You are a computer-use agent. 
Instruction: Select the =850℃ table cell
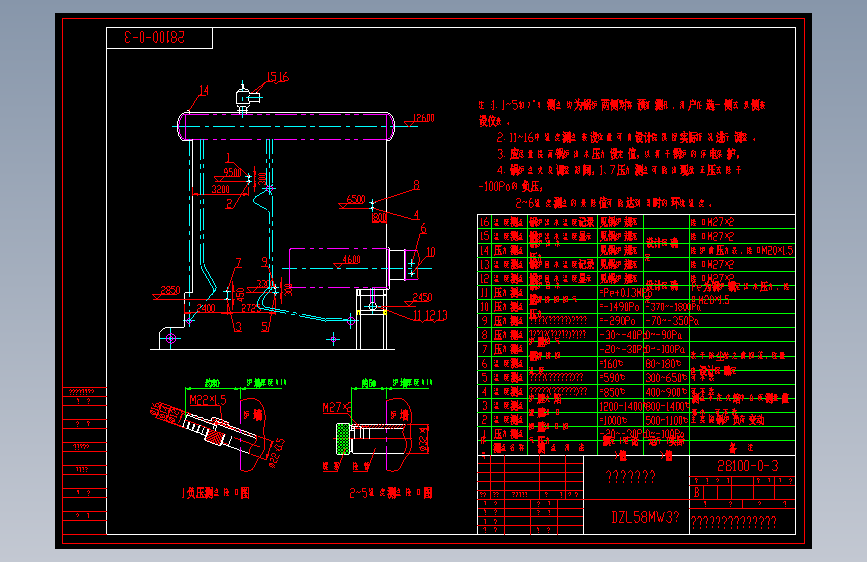612,392
